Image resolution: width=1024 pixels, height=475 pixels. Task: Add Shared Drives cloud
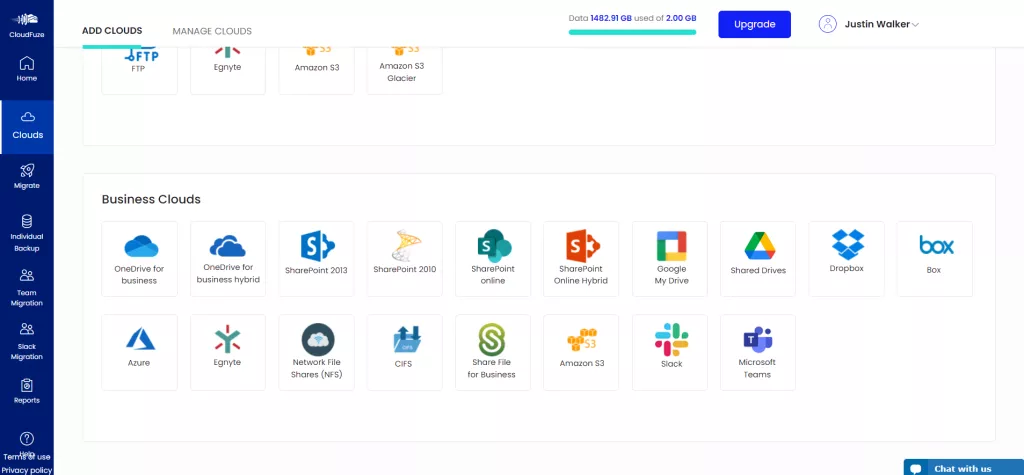(x=758, y=259)
